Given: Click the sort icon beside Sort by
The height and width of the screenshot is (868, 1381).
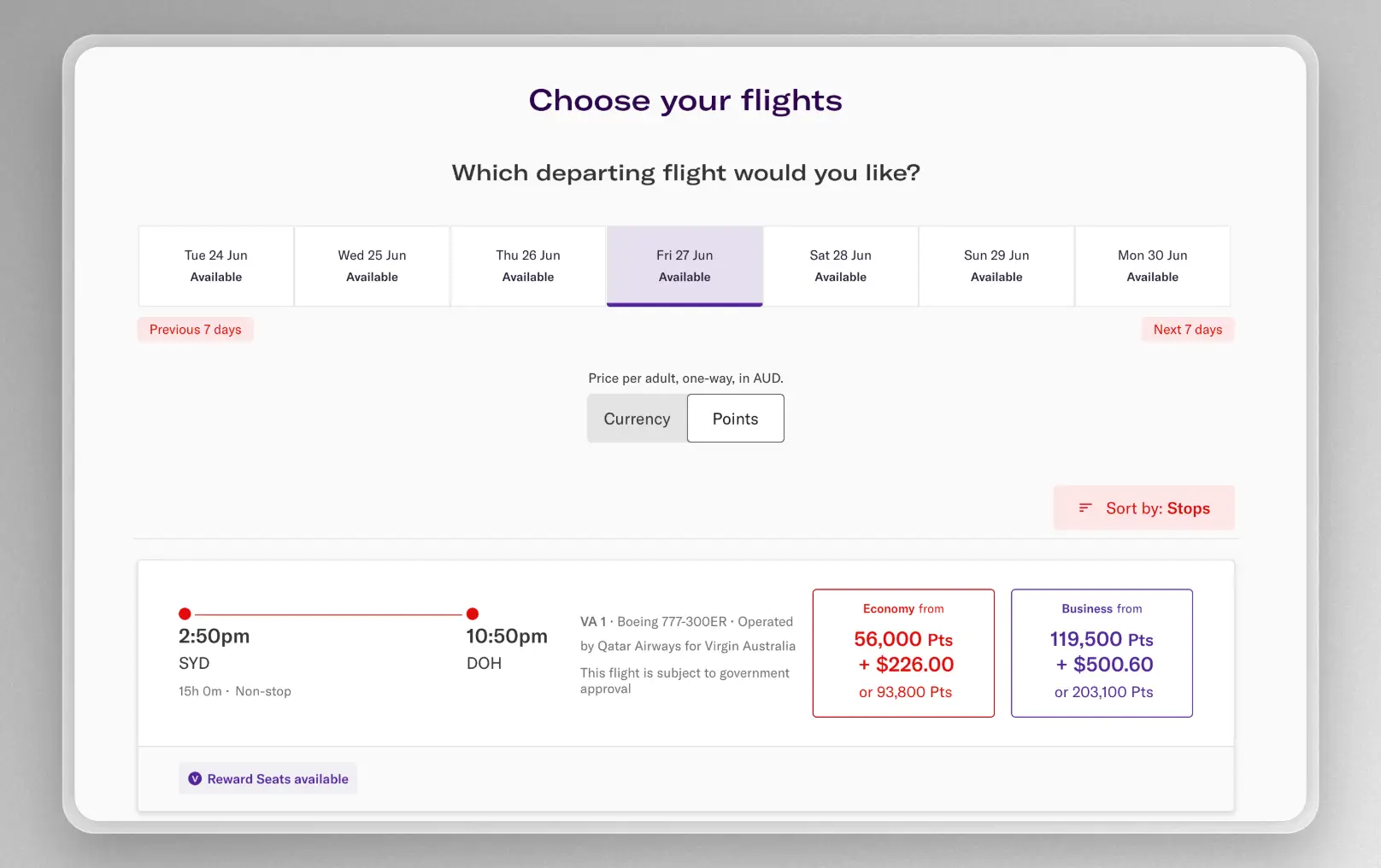Looking at the screenshot, I should coord(1085,507).
